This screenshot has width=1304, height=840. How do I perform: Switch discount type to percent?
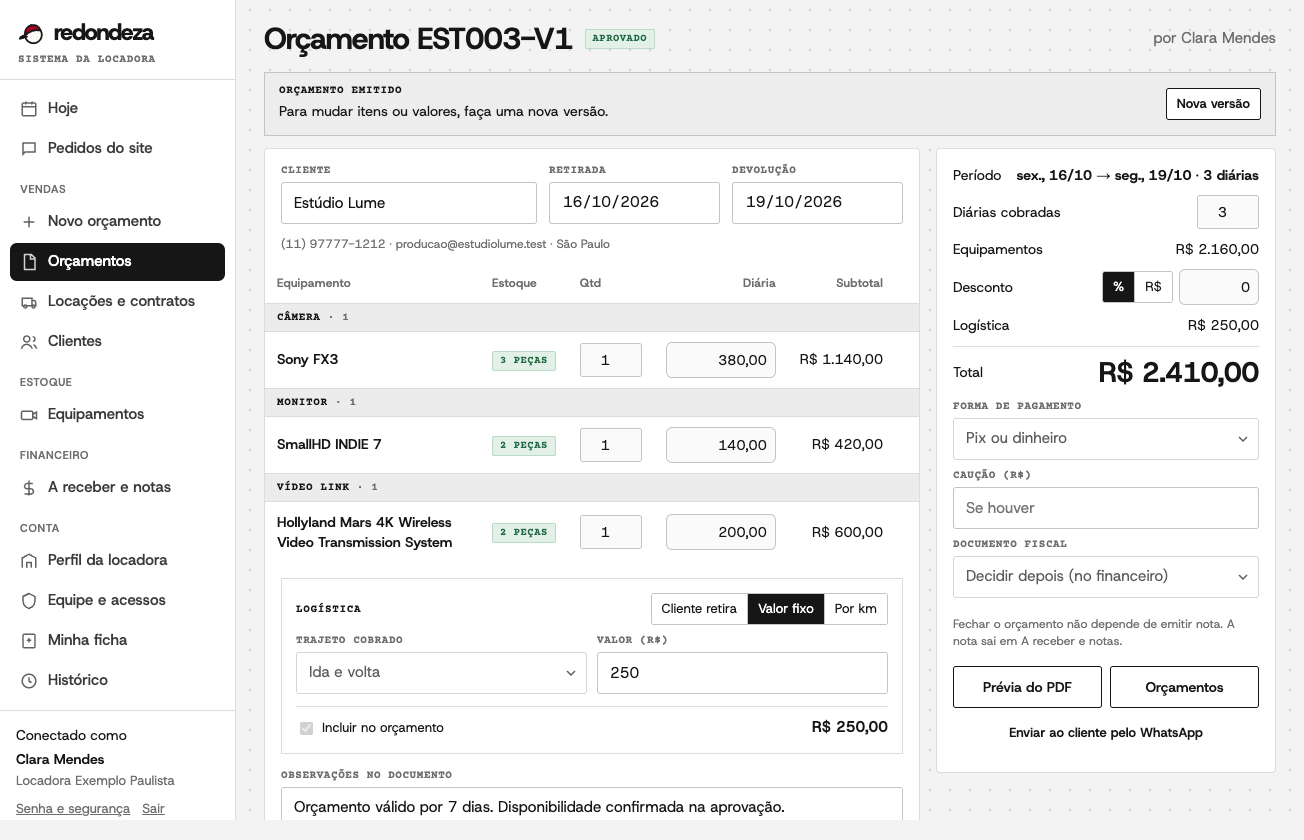[x=1118, y=287]
